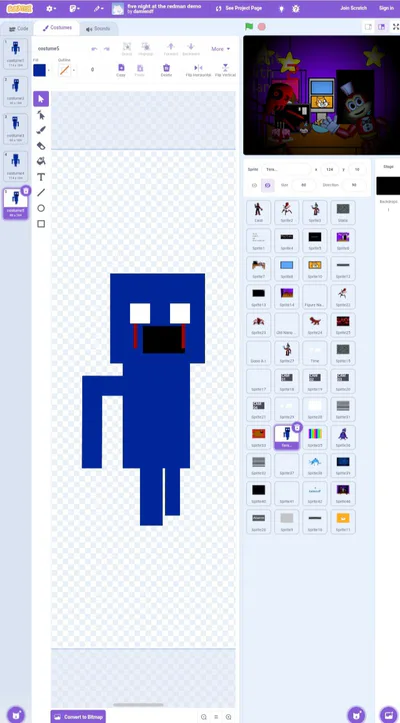Click the sprite Size input field
This screenshot has width=400, height=723.
(303, 185)
